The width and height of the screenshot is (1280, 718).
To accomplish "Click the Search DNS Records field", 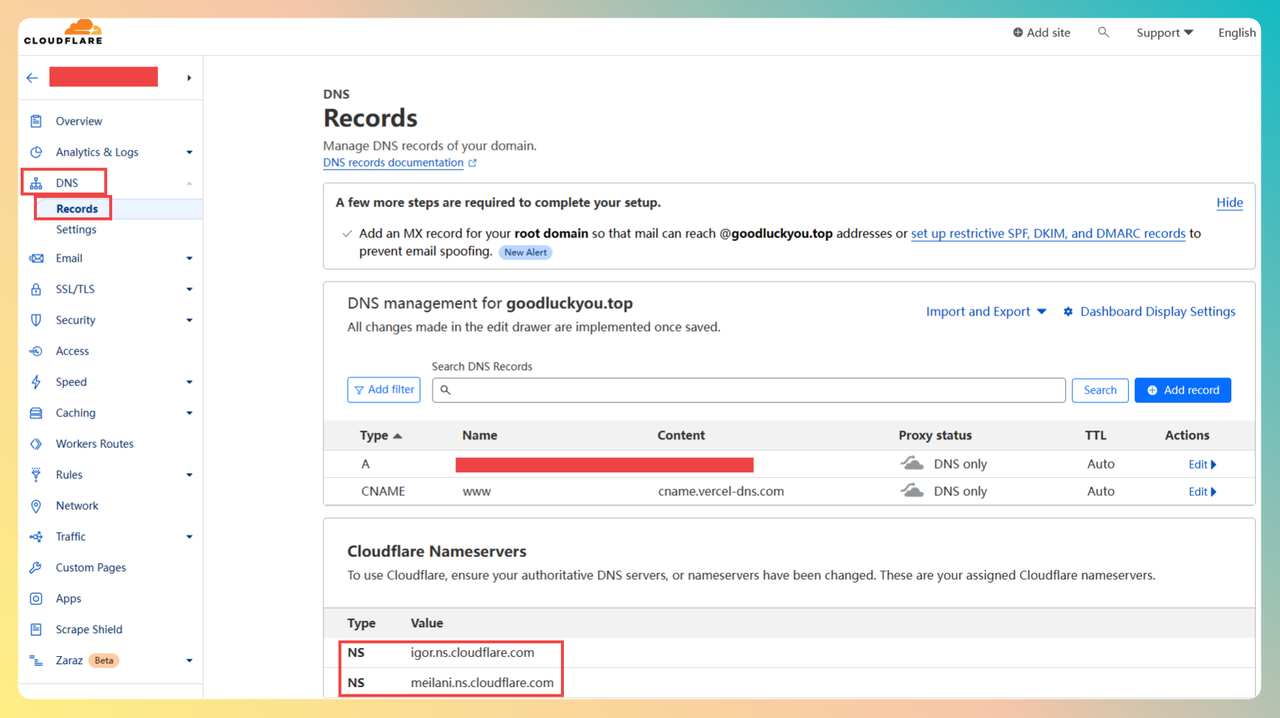I will pyautogui.click(x=748, y=390).
